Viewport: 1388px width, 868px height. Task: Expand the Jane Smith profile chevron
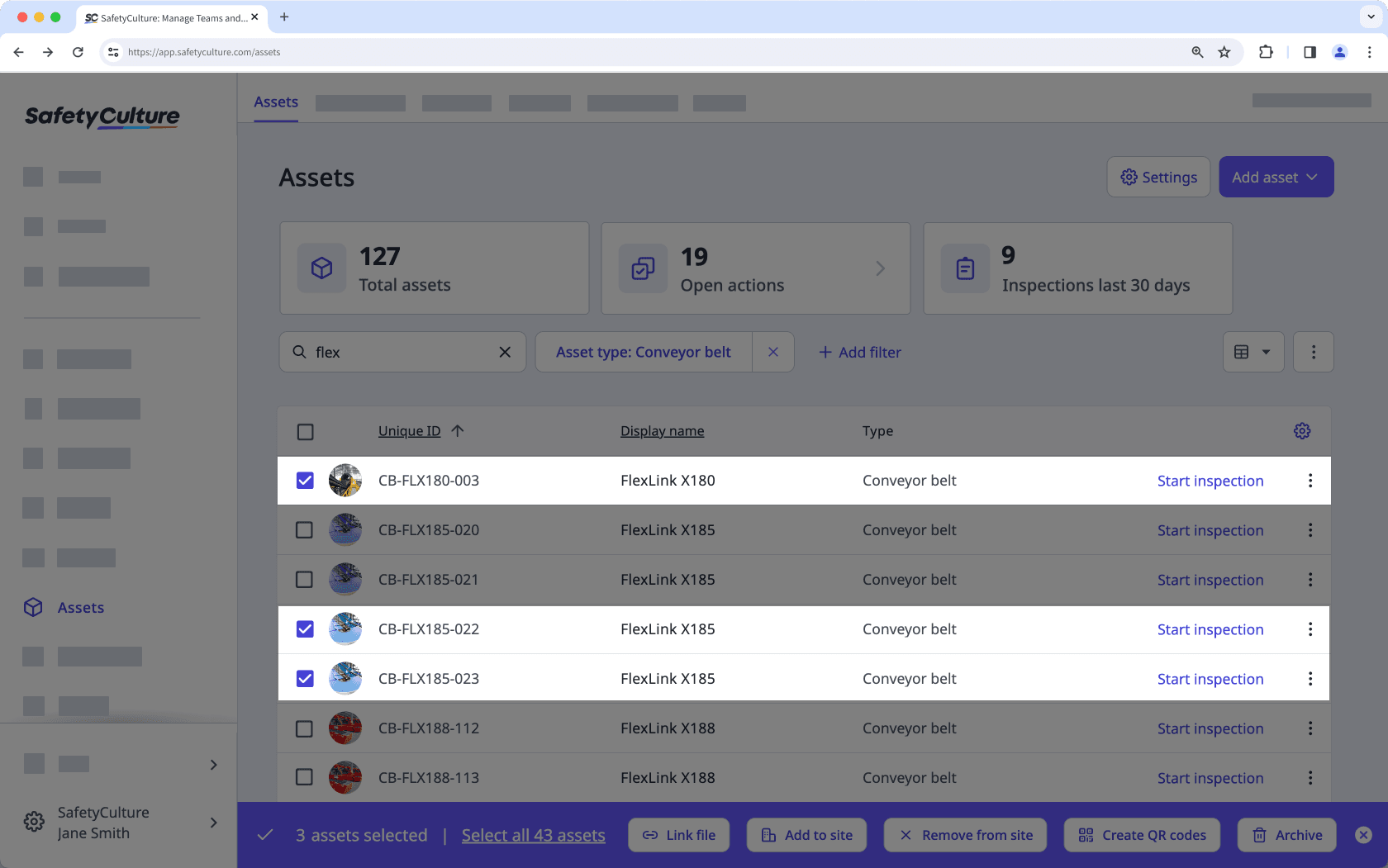(213, 823)
